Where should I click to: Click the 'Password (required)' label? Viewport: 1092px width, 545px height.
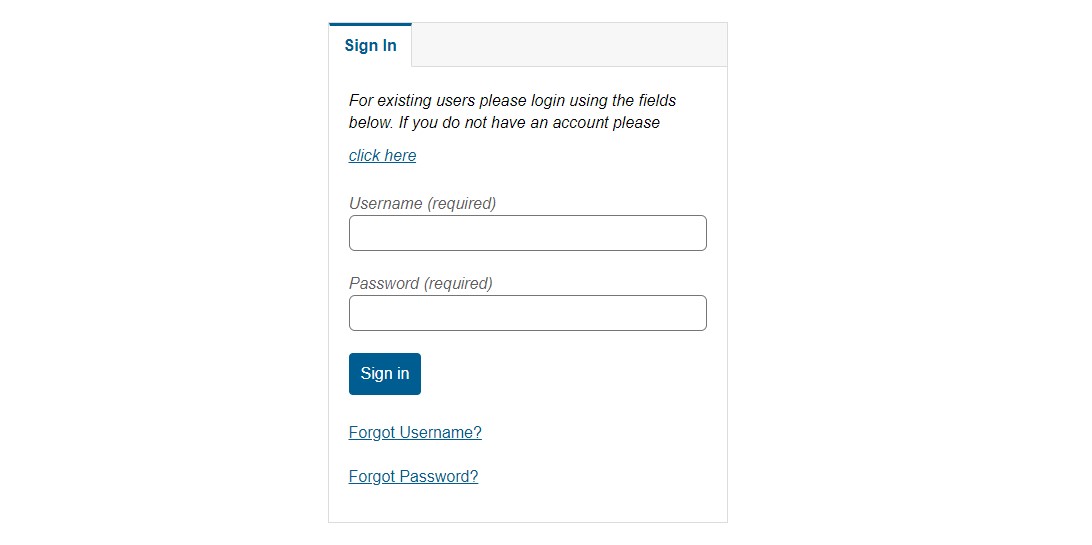420,284
